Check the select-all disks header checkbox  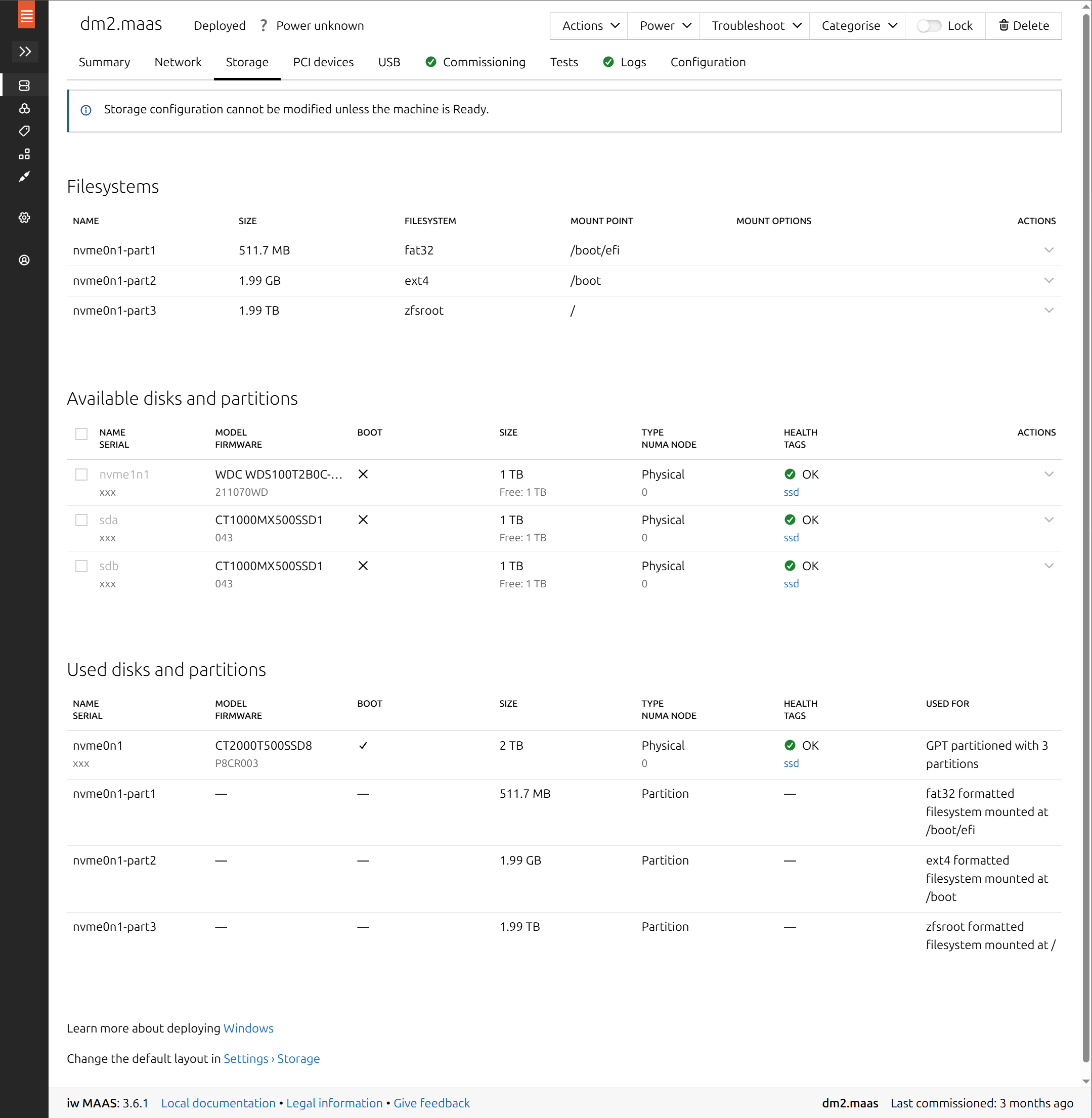(x=81, y=434)
